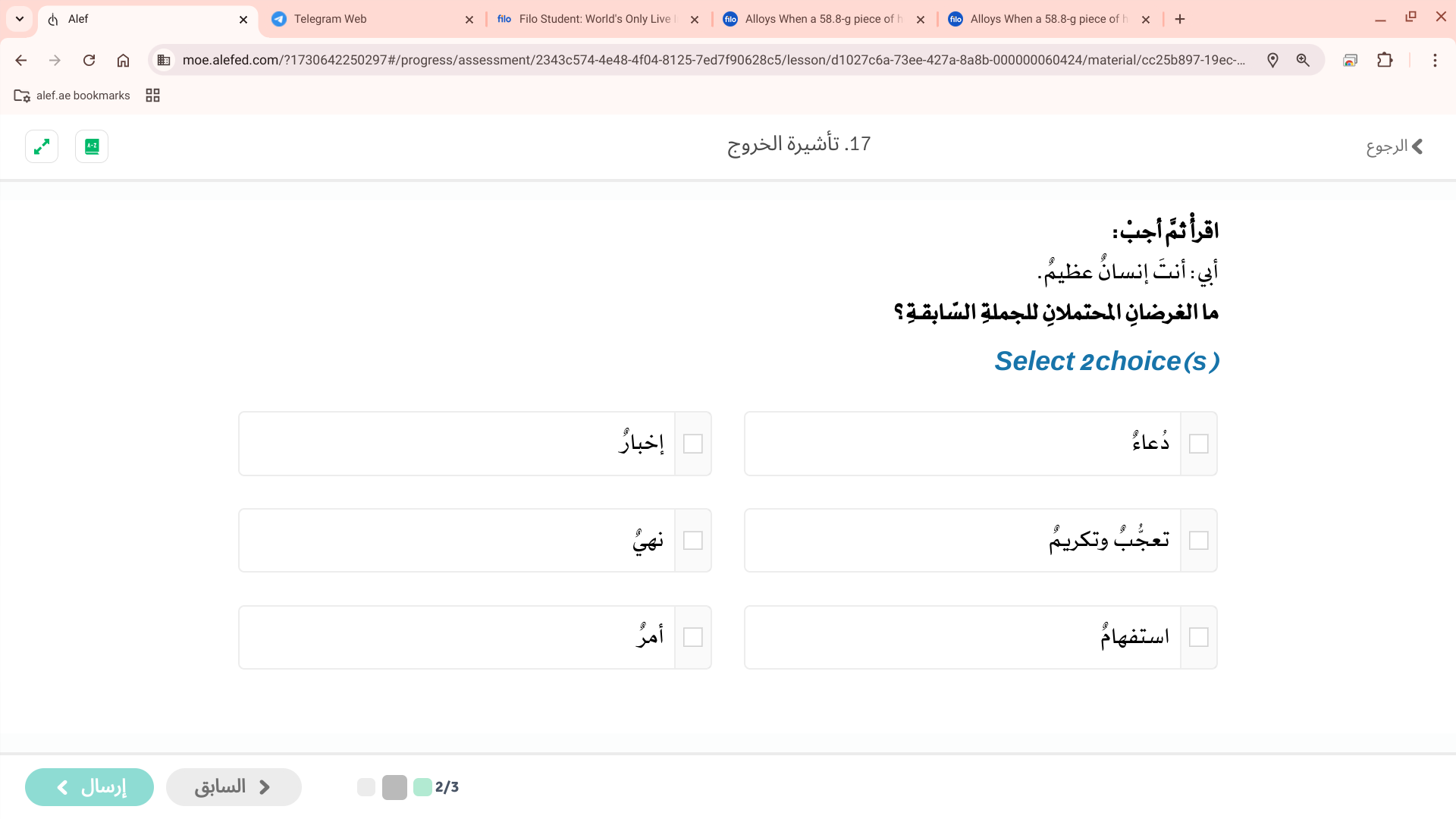Switch to the Telegram Web tab
This screenshot has height=819, width=1456.
click(x=372, y=19)
